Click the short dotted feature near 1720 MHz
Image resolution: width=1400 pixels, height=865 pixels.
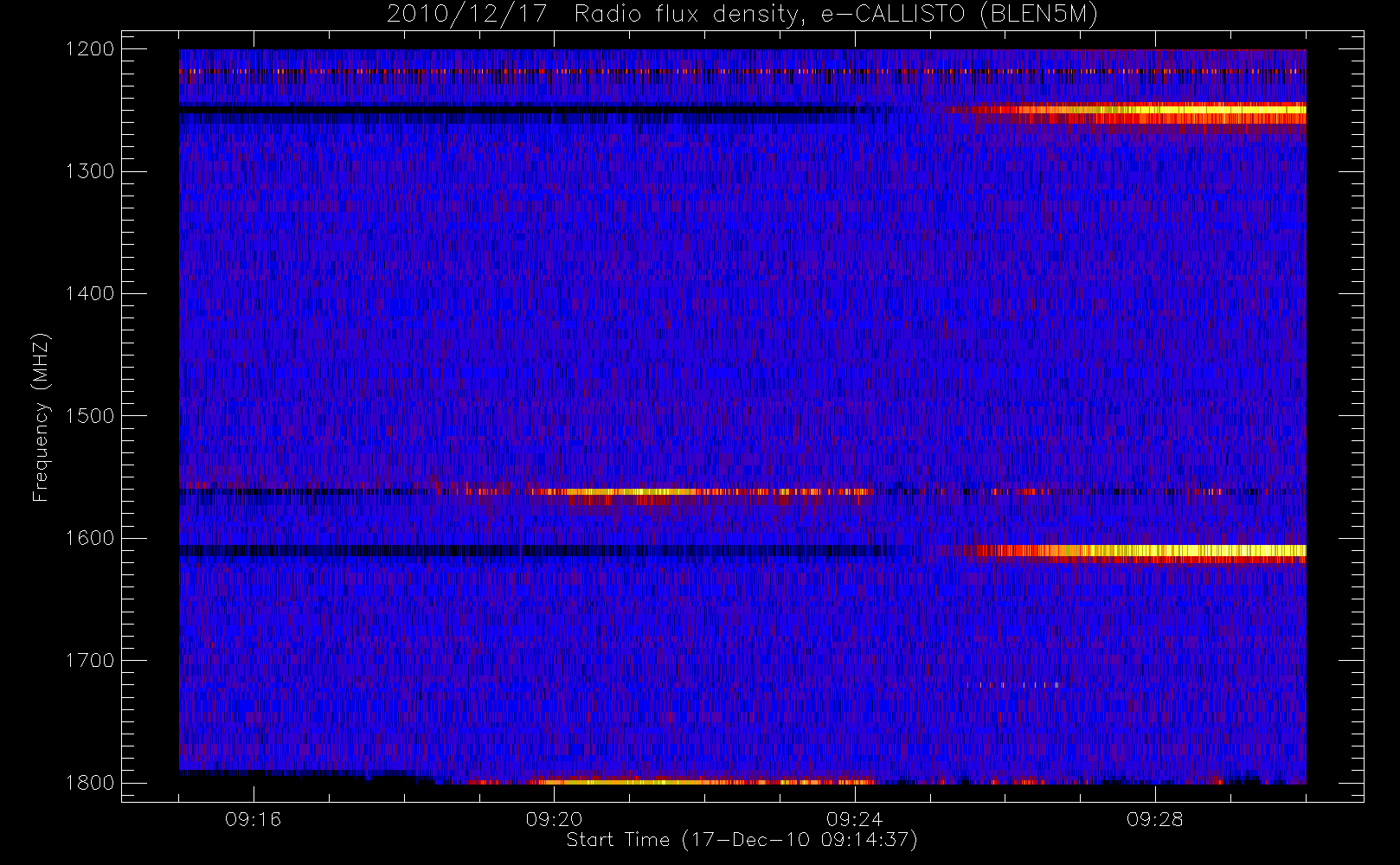point(1013,685)
